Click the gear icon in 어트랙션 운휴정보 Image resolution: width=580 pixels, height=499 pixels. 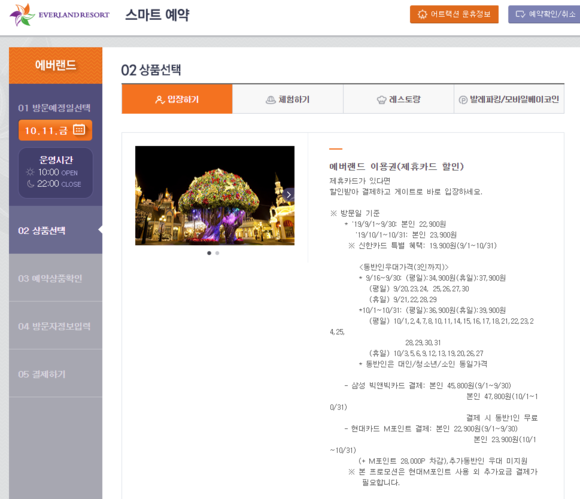pos(422,14)
